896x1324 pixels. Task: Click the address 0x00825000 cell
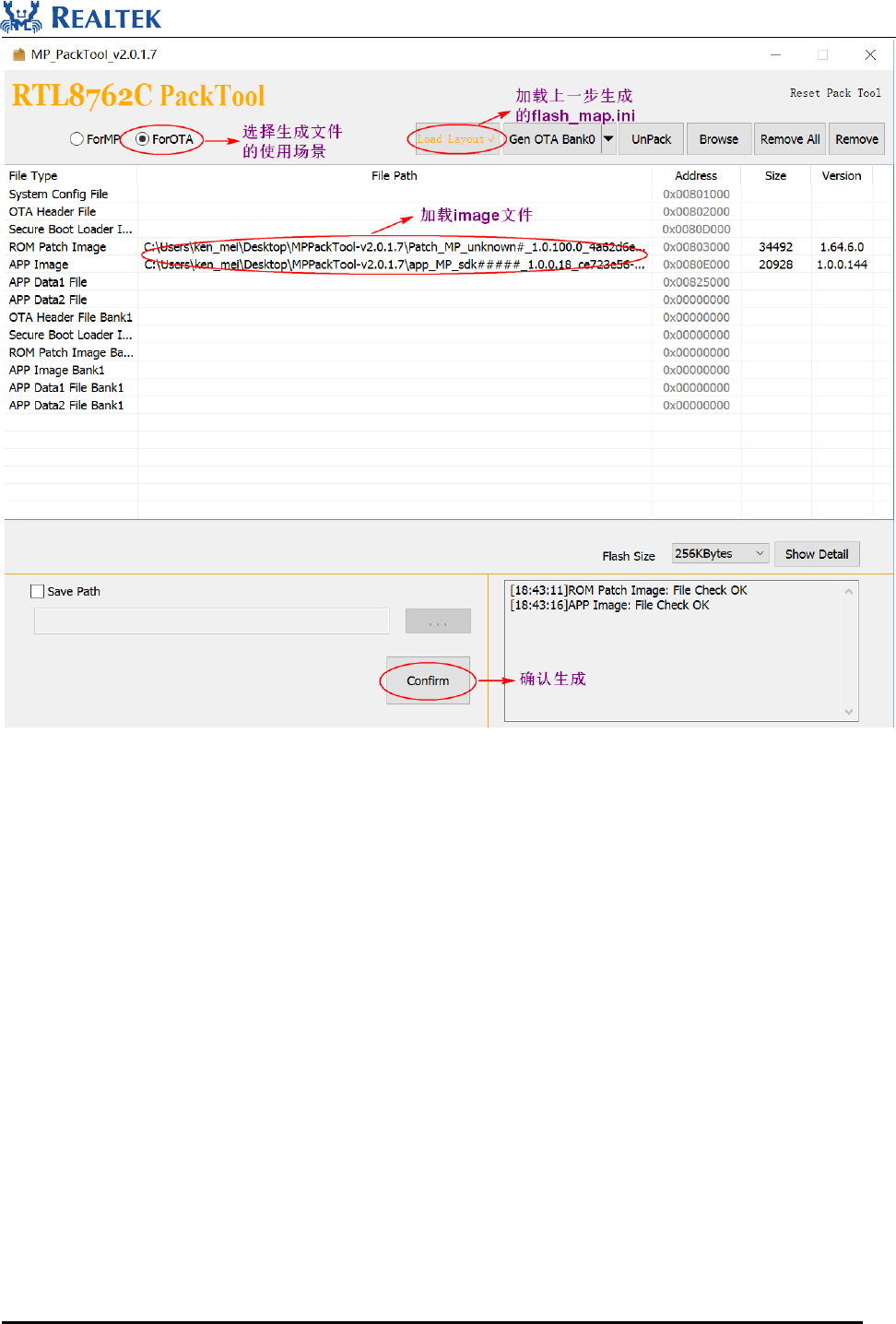pos(696,282)
